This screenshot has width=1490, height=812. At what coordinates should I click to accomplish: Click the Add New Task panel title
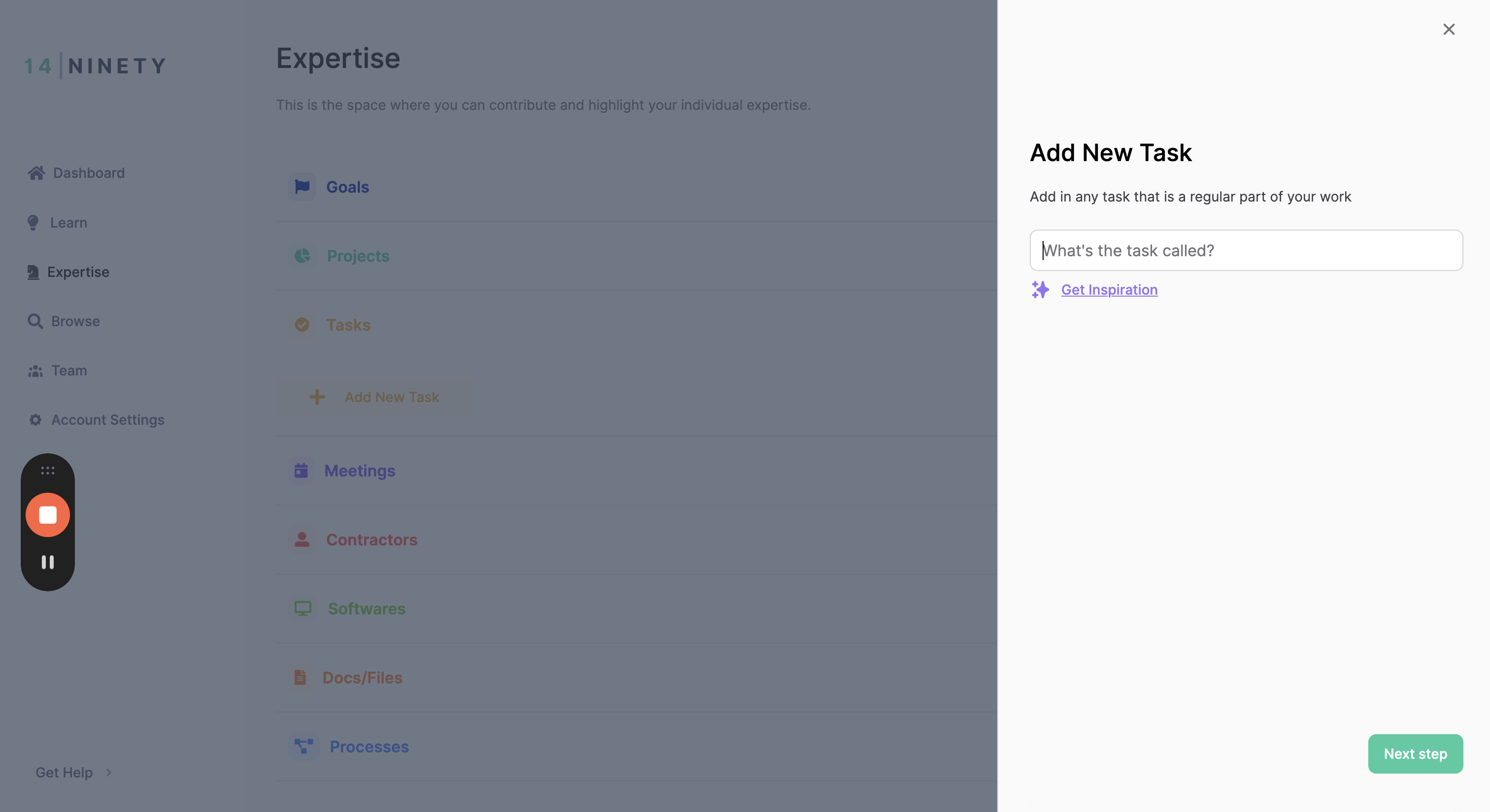[x=1111, y=153]
